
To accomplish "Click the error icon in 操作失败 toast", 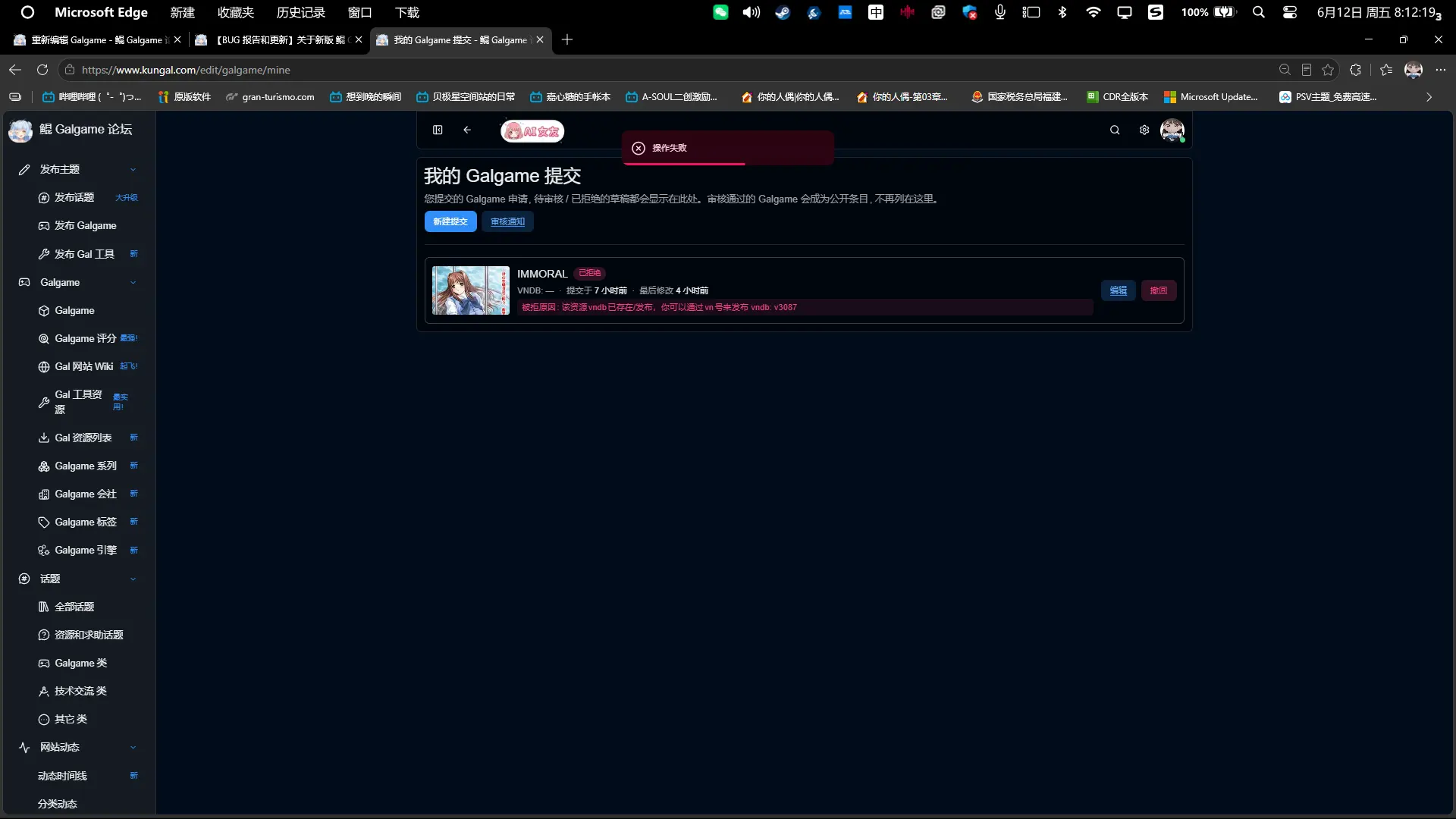I will point(639,148).
